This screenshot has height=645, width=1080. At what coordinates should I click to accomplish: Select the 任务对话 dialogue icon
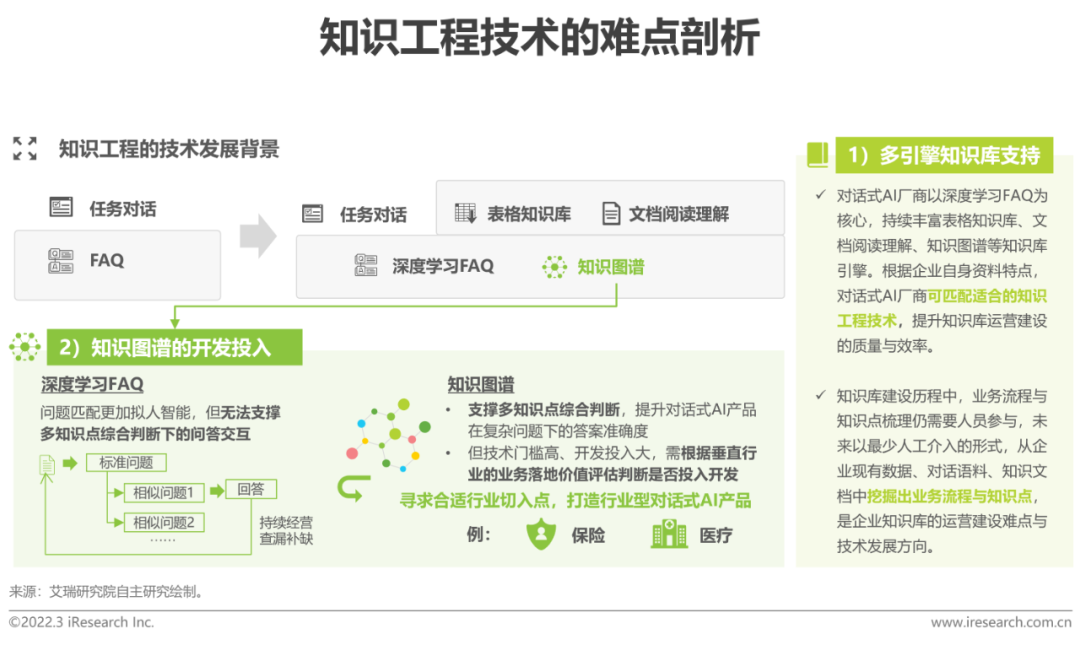(60, 207)
